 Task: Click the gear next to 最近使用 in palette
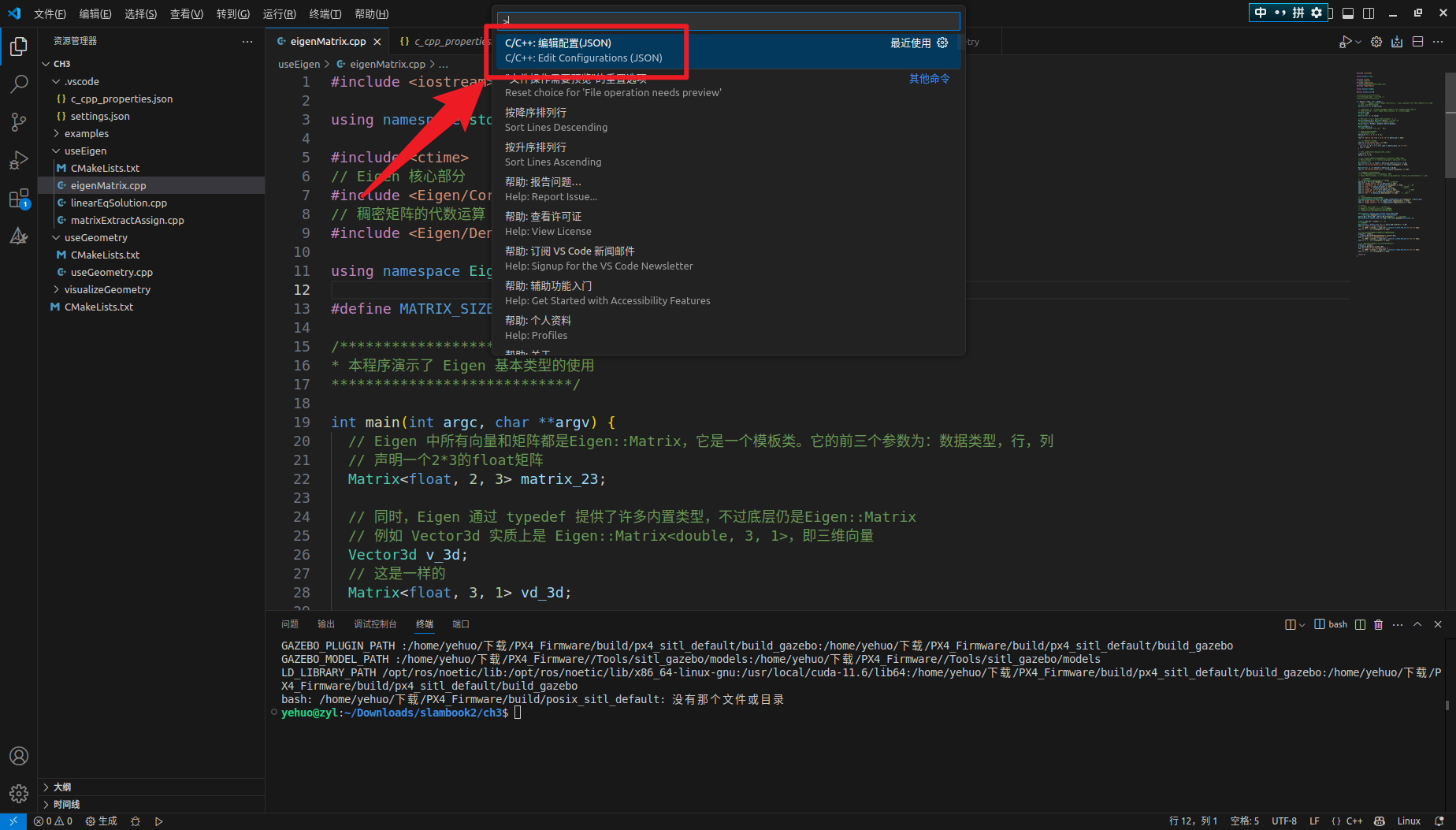tap(942, 43)
